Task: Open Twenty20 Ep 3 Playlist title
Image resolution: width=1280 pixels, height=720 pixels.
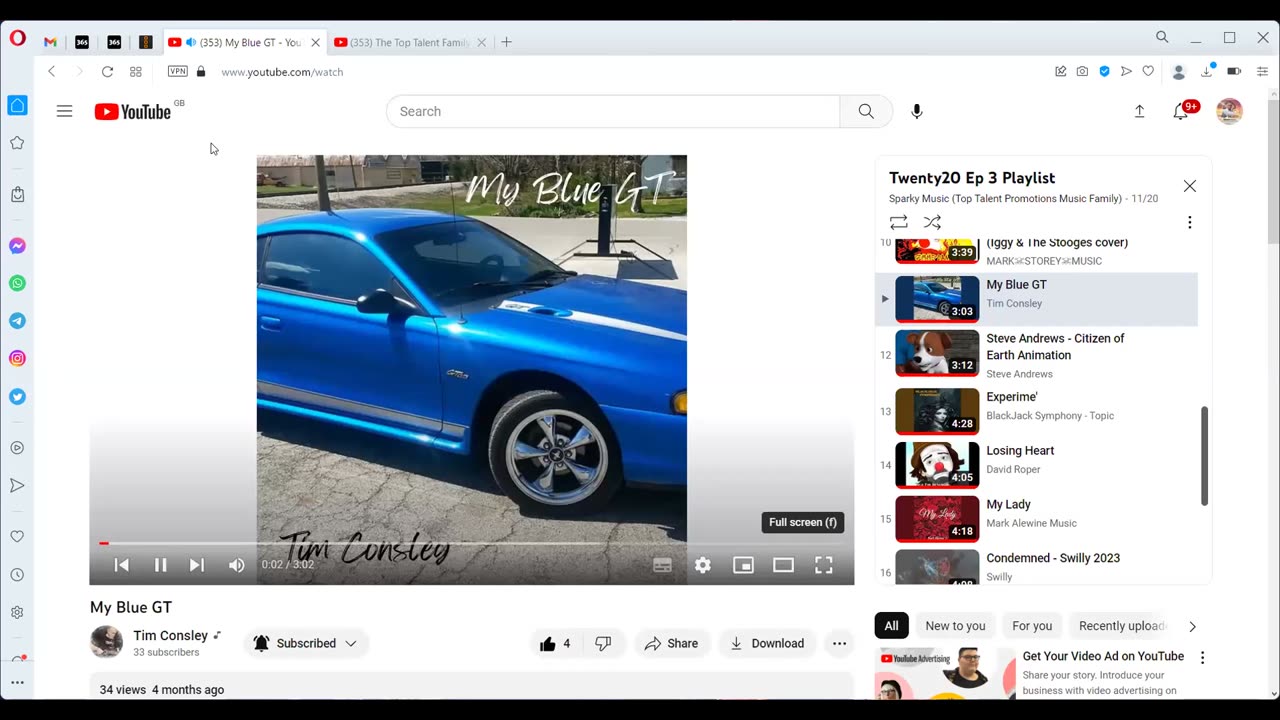Action: click(x=972, y=178)
